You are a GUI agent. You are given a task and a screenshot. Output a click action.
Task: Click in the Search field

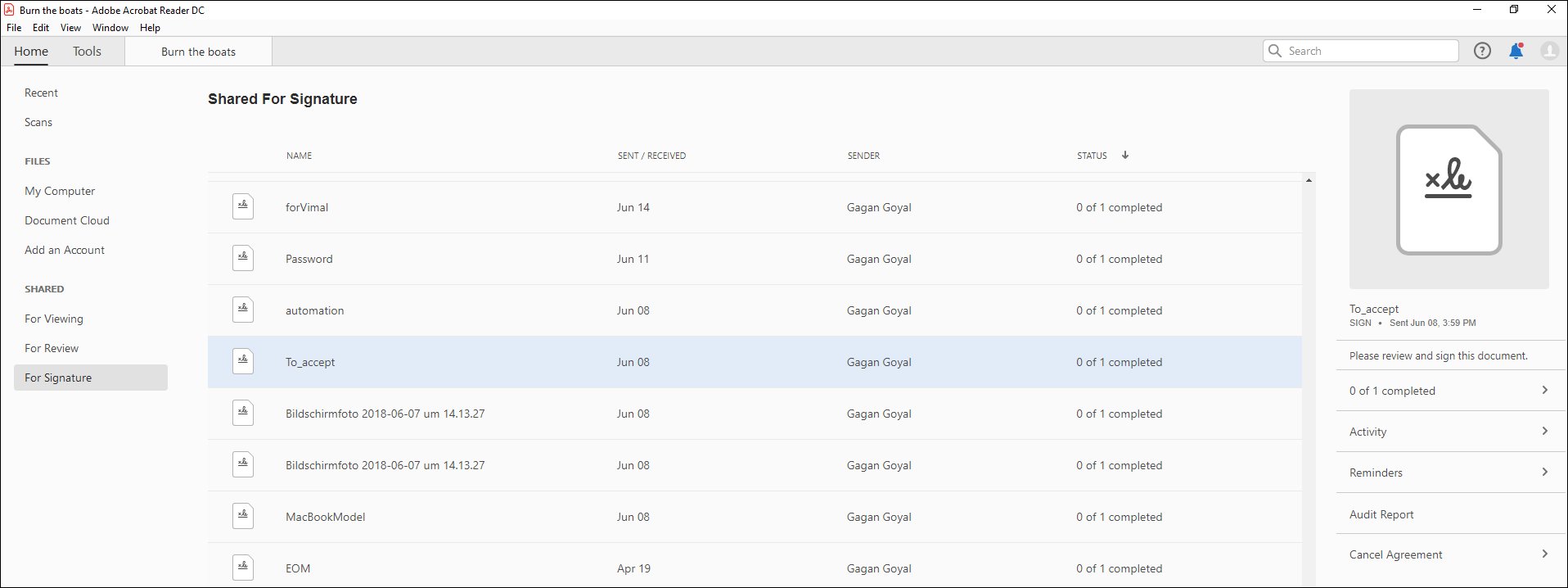click(1360, 51)
